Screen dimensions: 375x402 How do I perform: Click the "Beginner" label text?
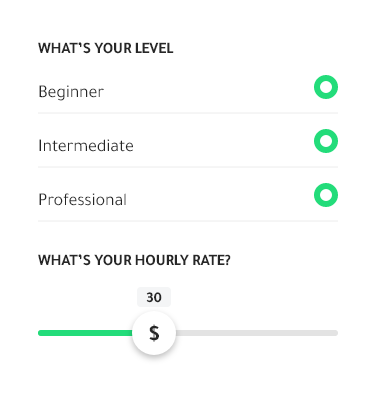click(x=71, y=92)
